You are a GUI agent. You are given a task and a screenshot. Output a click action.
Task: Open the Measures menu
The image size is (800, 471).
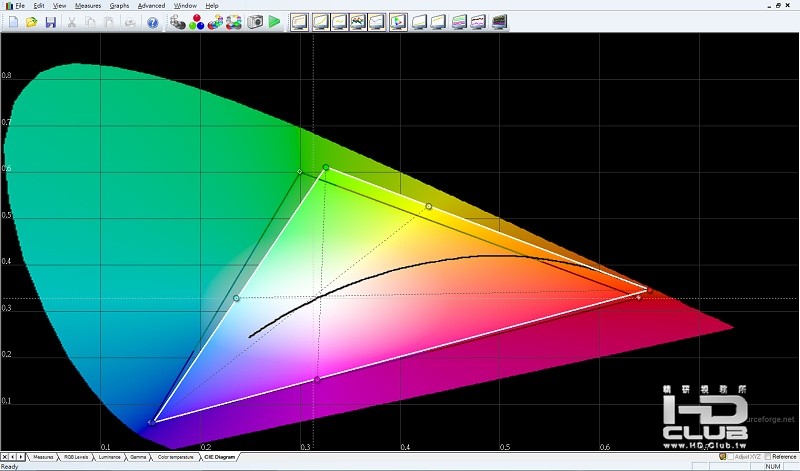coord(88,6)
